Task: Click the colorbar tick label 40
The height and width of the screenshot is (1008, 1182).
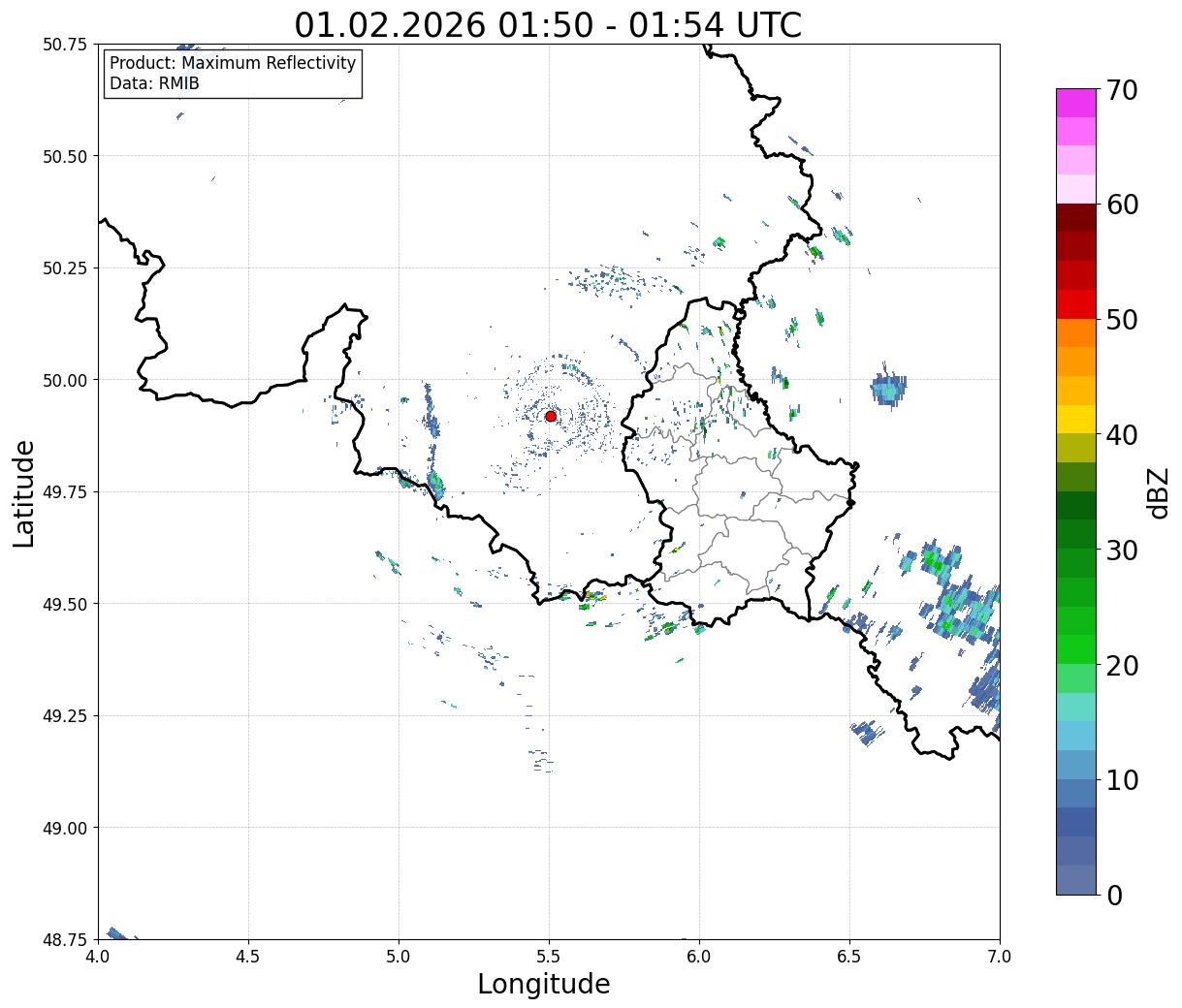Action: (x=1121, y=435)
